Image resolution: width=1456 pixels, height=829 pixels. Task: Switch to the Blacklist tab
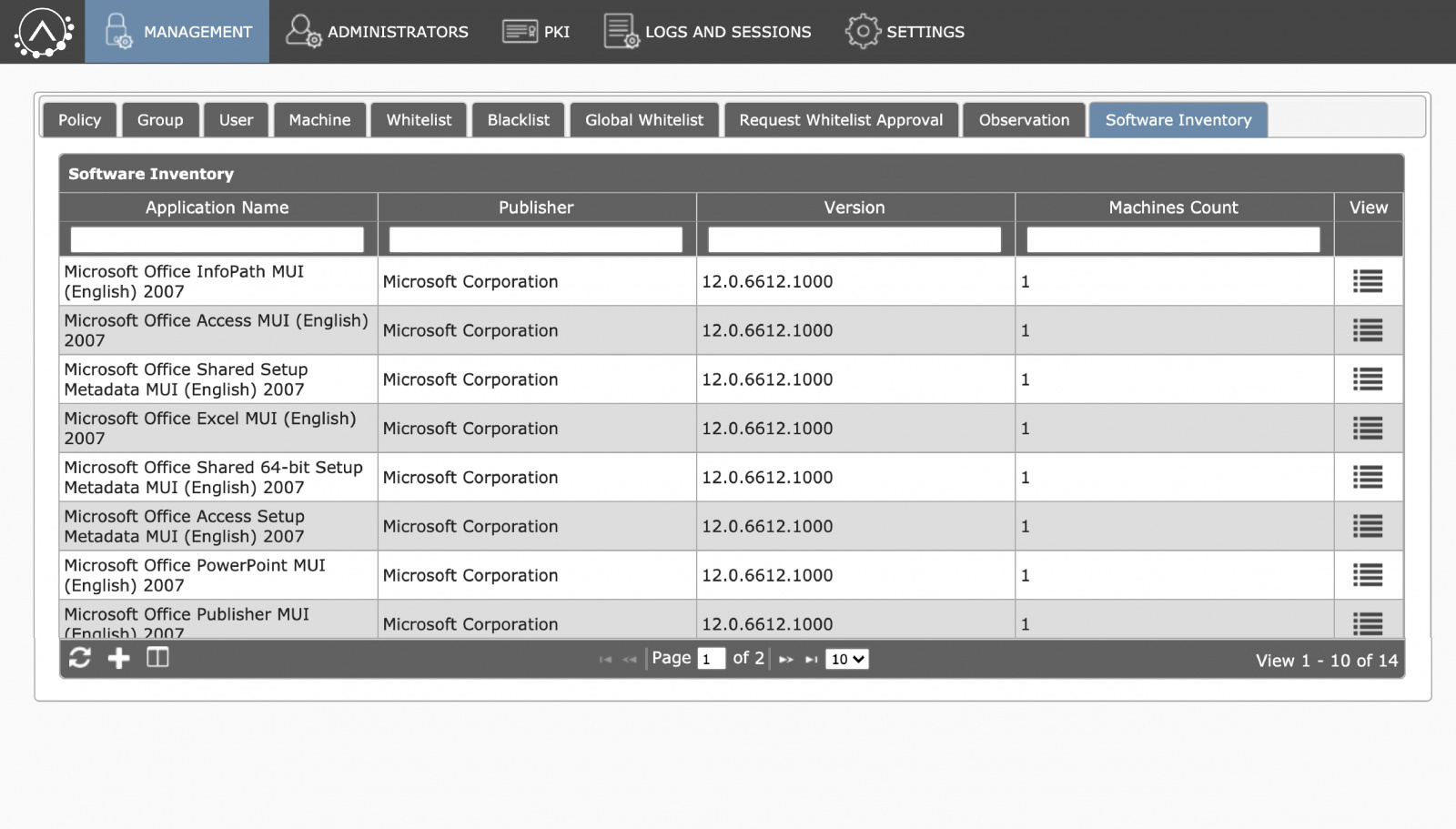(518, 120)
